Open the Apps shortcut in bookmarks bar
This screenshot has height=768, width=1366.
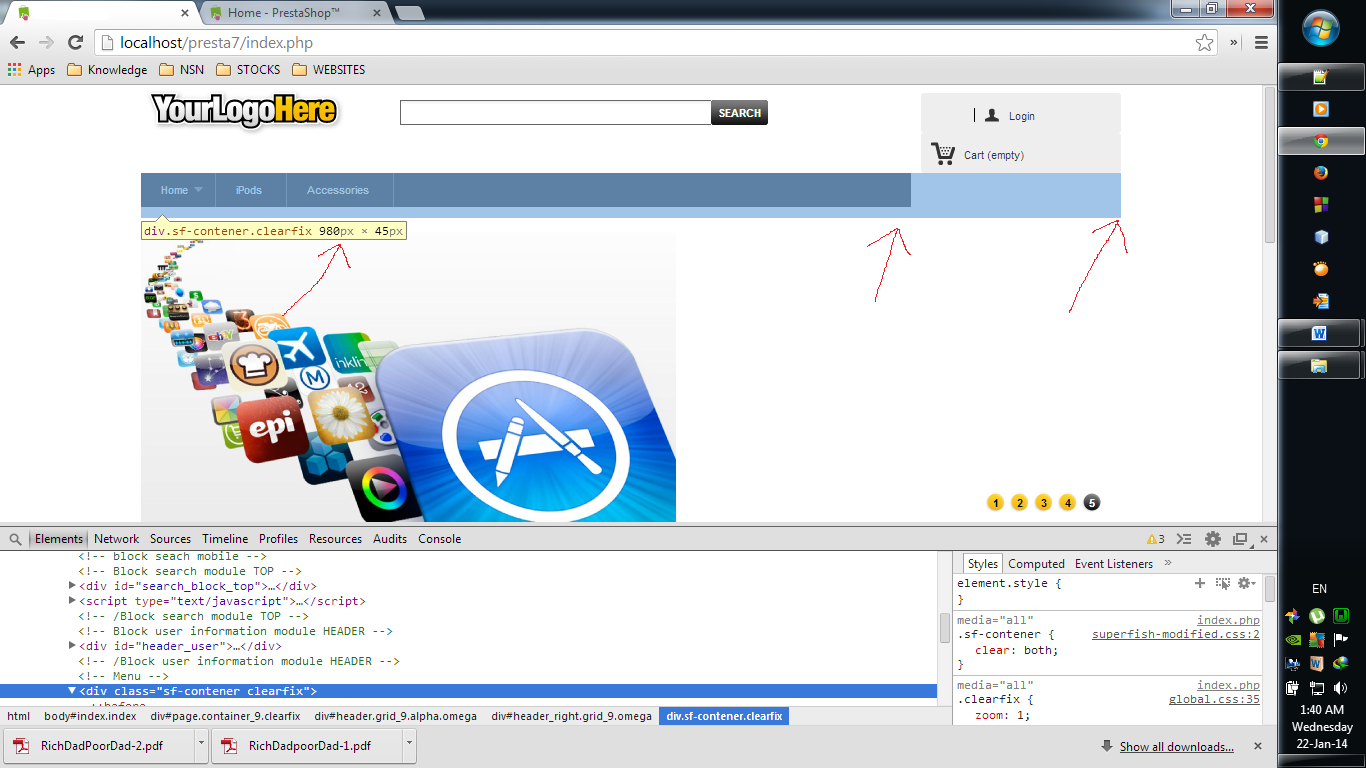[32, 70]
